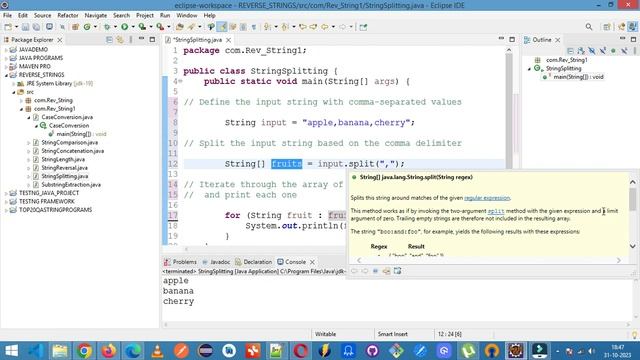Click the Javadoc tooltip vertical scrollbar
This screenshot has width=640, height=360.
point(633,200)
